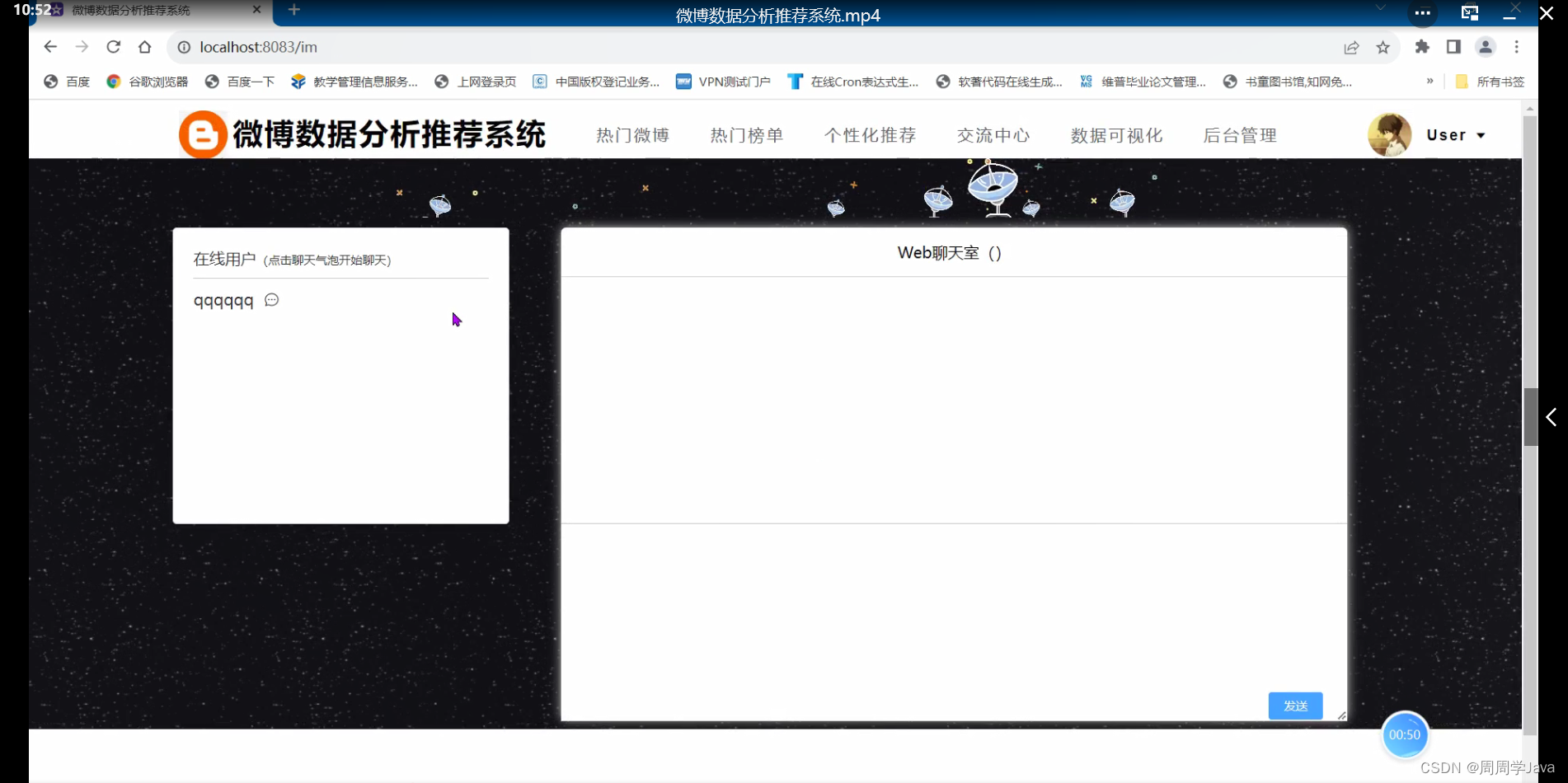Viewport: 1568px width, 783px height.
Task: Open the 上网登录页 bookmark
Action: (485, 81)
